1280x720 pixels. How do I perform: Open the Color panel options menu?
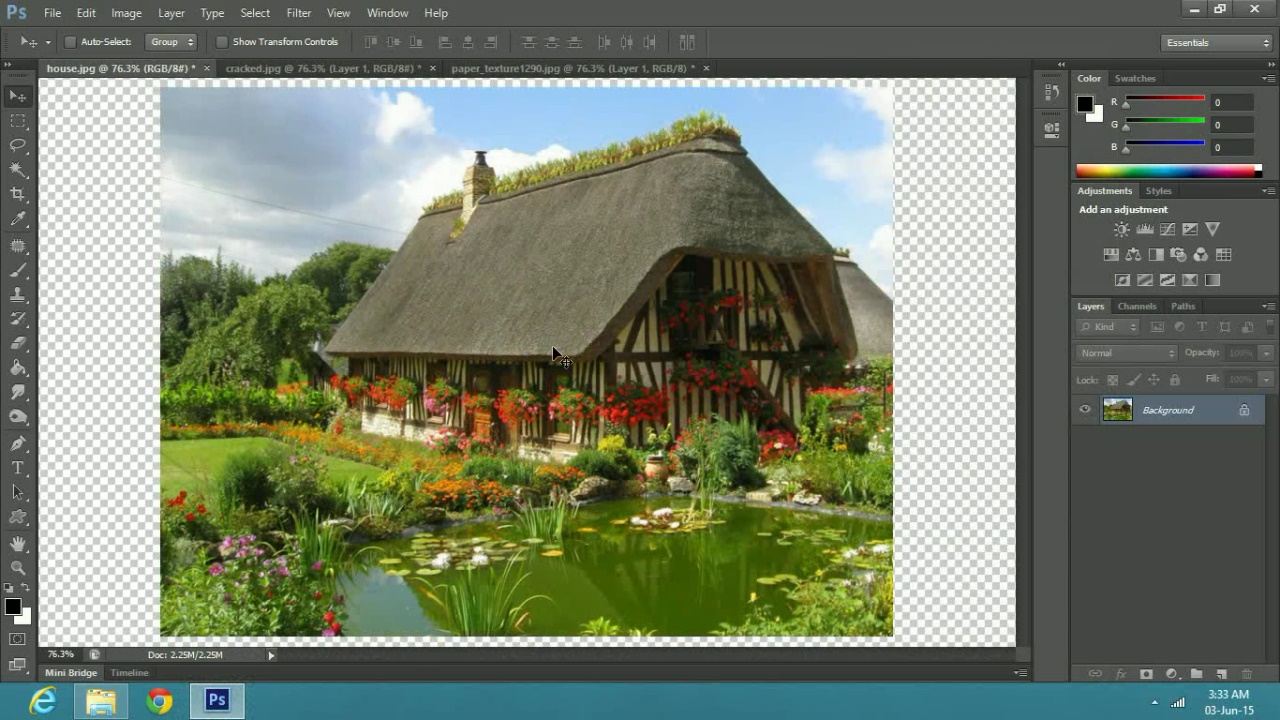click(1268, 78)
